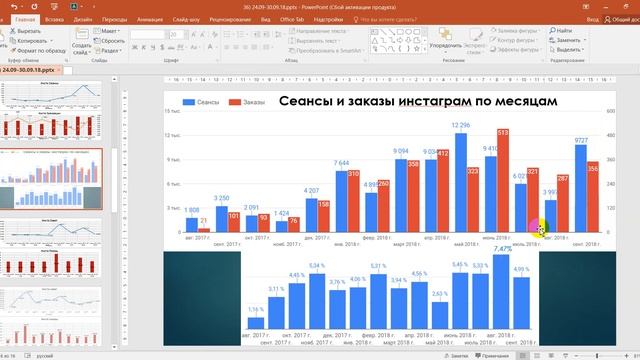Click Примечания comments button in status bar
This screenshot has height=360, width=640.
[x=492, y=356]
